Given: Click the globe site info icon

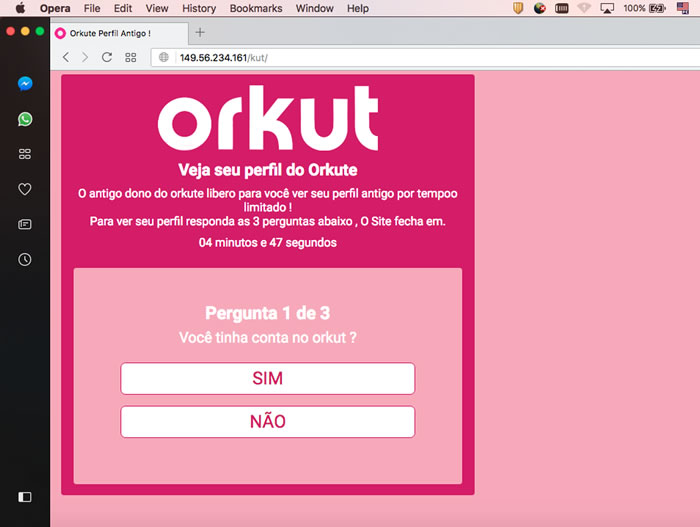Looking at the screenshot, I should point(164,57).
